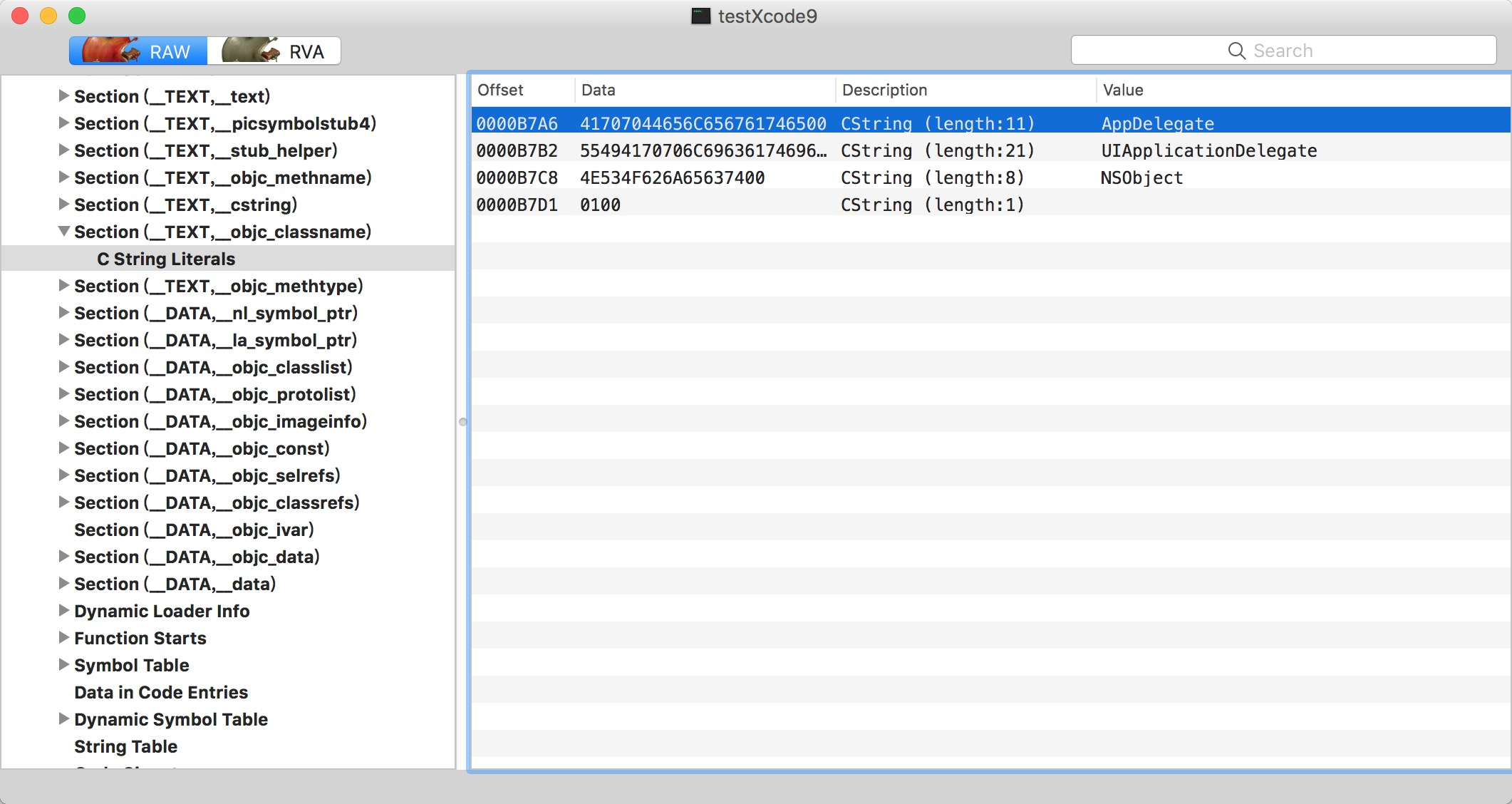Click the Description column header
The image size is (1512, 804).
click(965, 90)
